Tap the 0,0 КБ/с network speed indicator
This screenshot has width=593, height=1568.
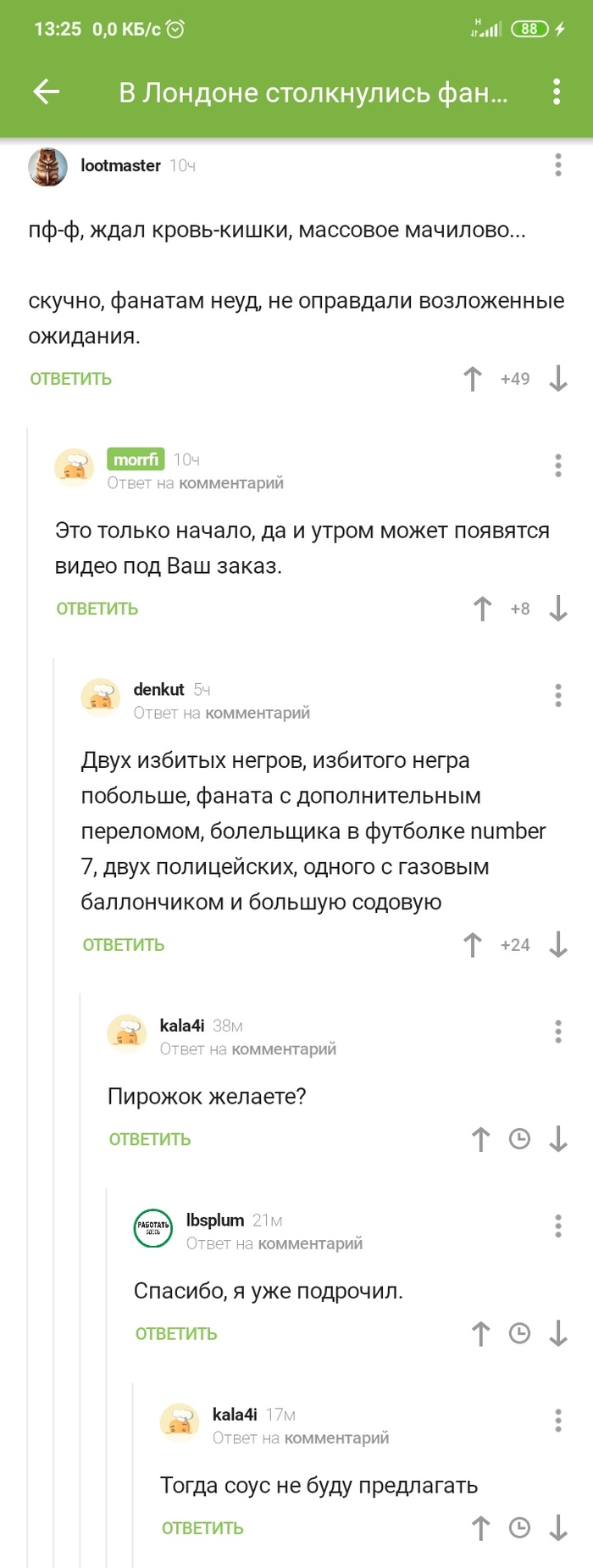124,27
